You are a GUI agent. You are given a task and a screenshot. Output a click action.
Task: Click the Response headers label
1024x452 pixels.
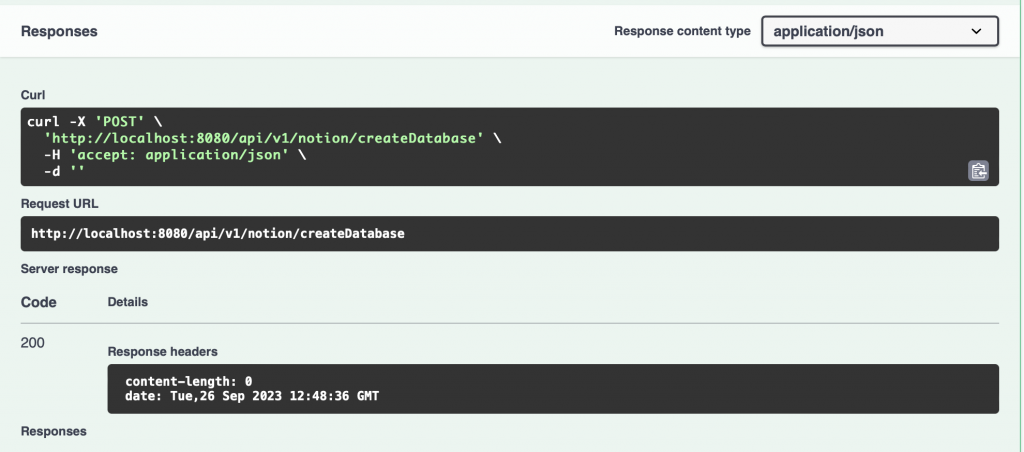163,352
